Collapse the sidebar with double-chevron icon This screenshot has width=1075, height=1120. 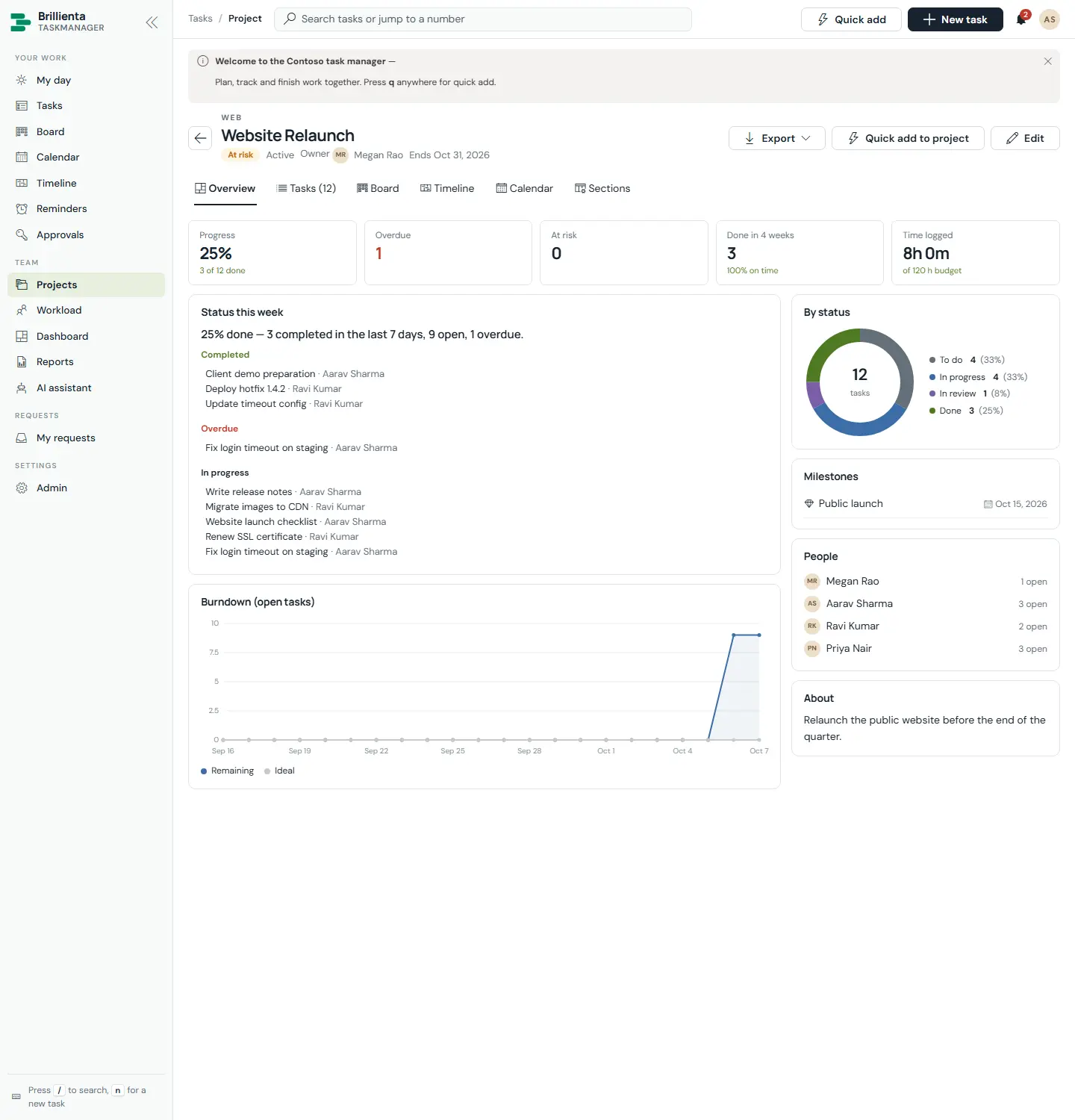152,22
